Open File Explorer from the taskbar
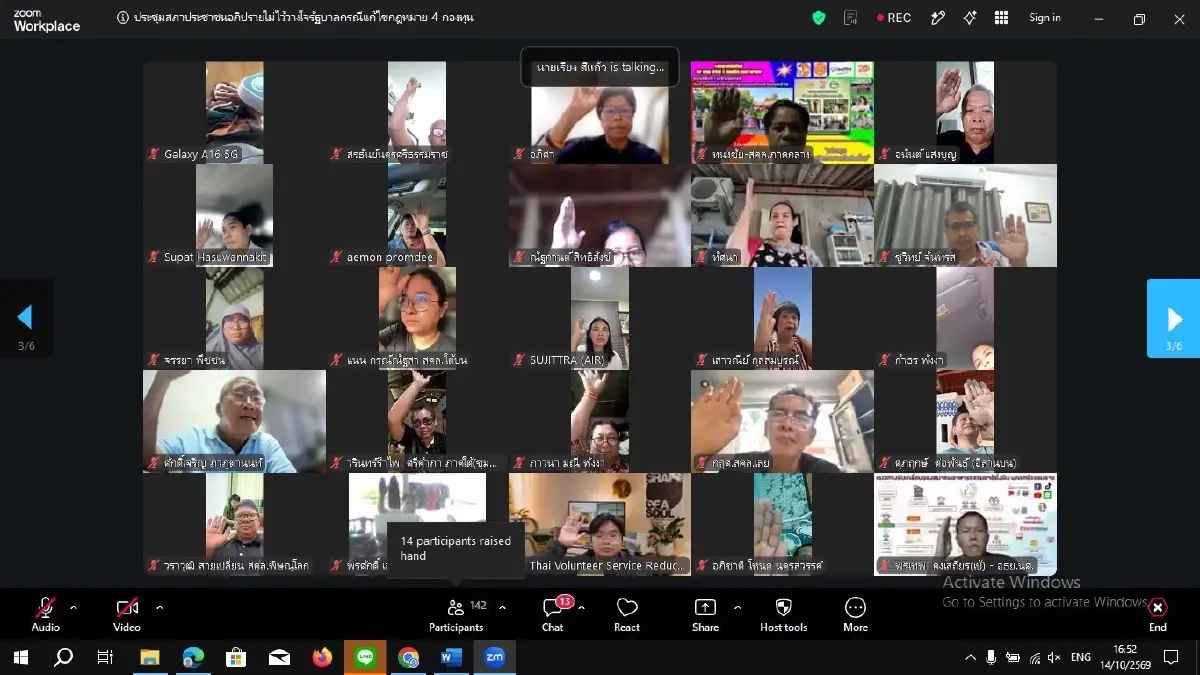1200x675 pixels. 150,657
